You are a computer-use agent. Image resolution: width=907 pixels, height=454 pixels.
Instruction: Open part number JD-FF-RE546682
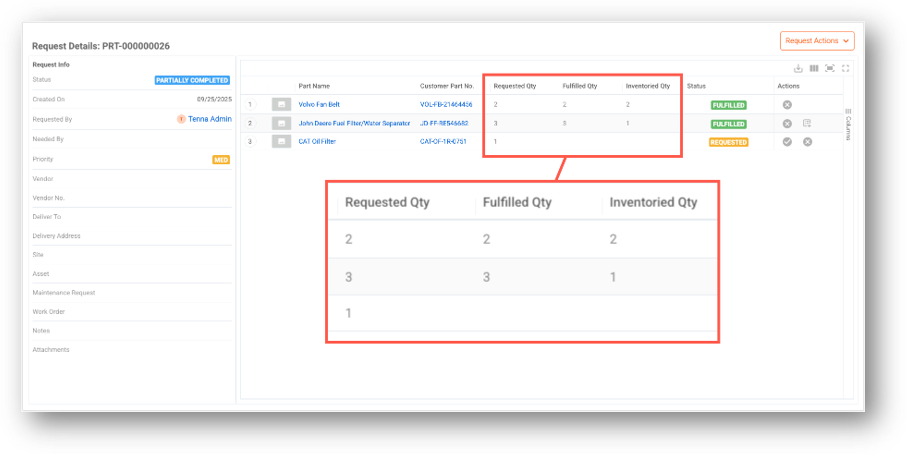tap(444, 123)
